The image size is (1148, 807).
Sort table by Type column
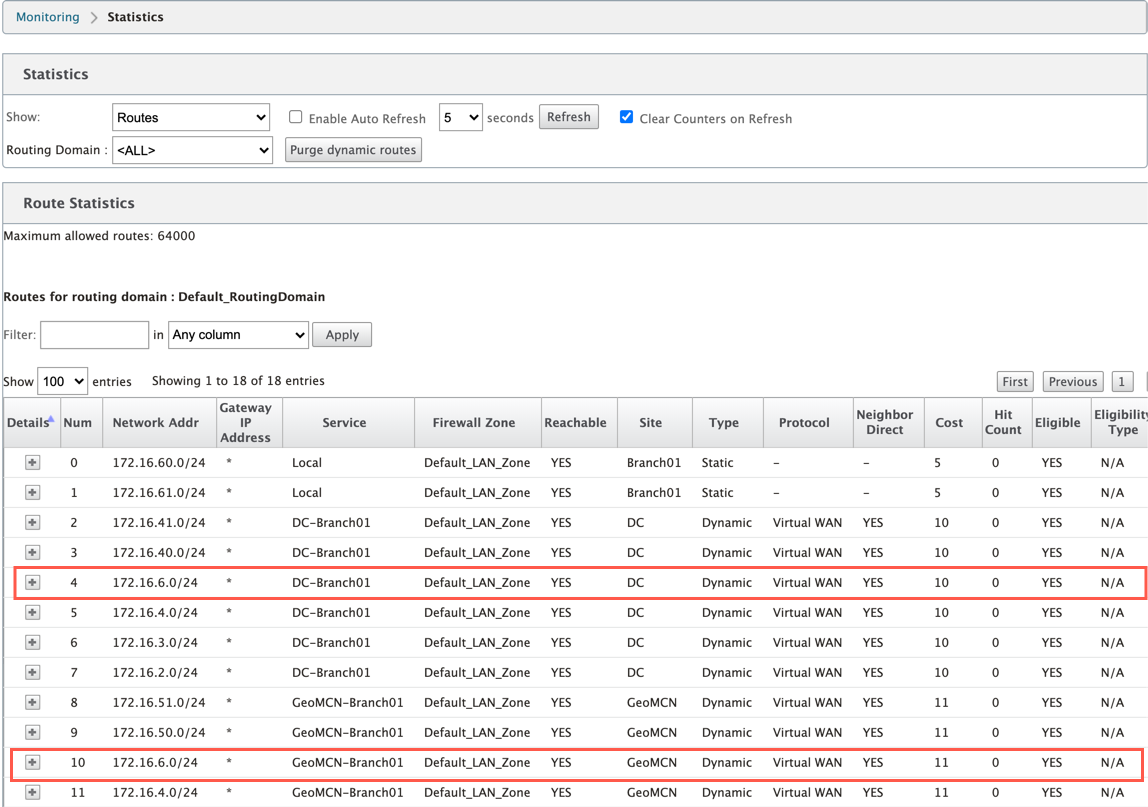tap(728, 423)
